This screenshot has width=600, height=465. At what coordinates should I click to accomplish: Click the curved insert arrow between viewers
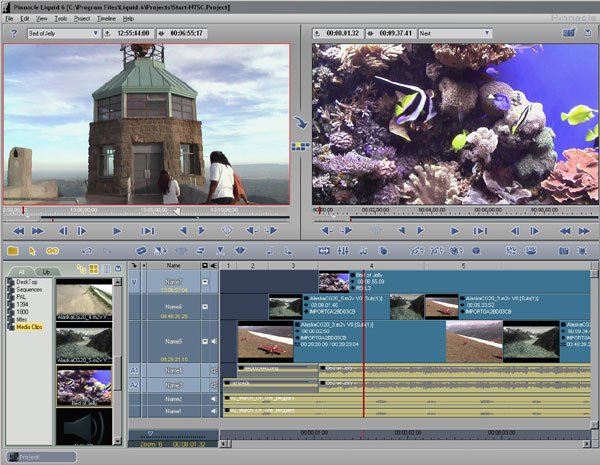300,122
